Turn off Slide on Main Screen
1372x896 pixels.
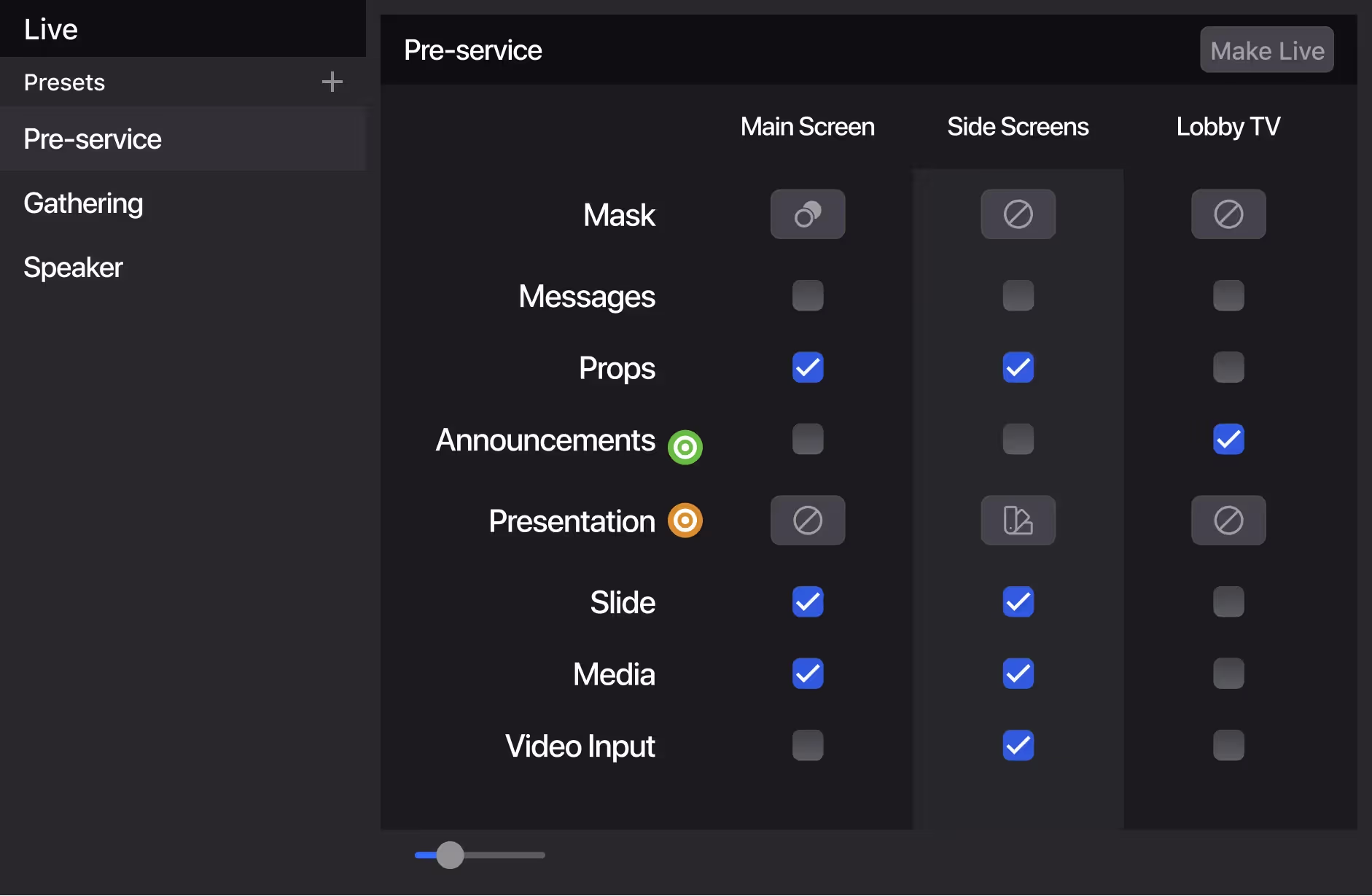(807, 601)
